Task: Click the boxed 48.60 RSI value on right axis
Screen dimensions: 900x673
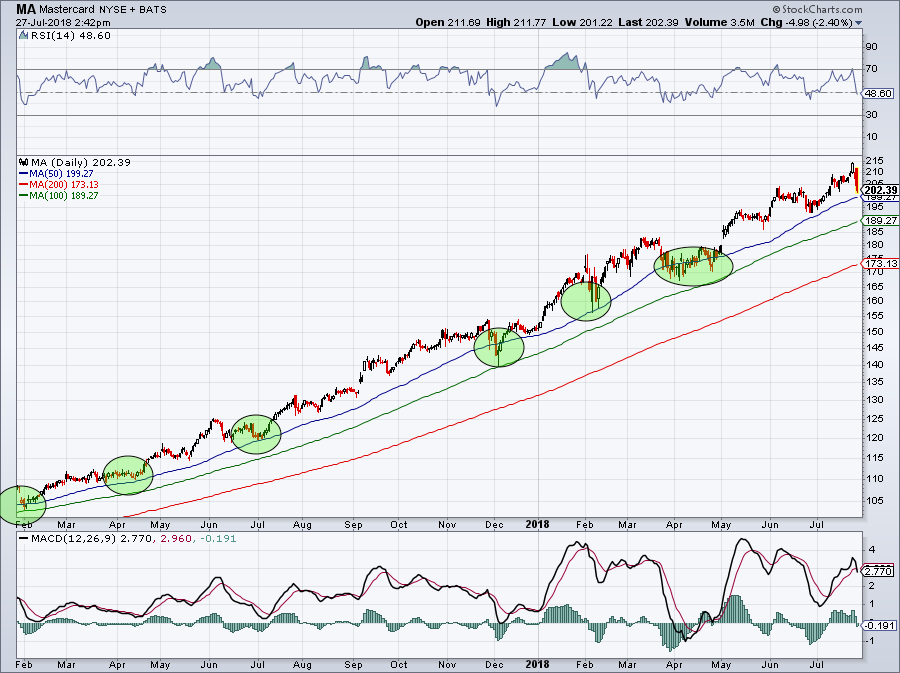Action: (x=879, y=94)
